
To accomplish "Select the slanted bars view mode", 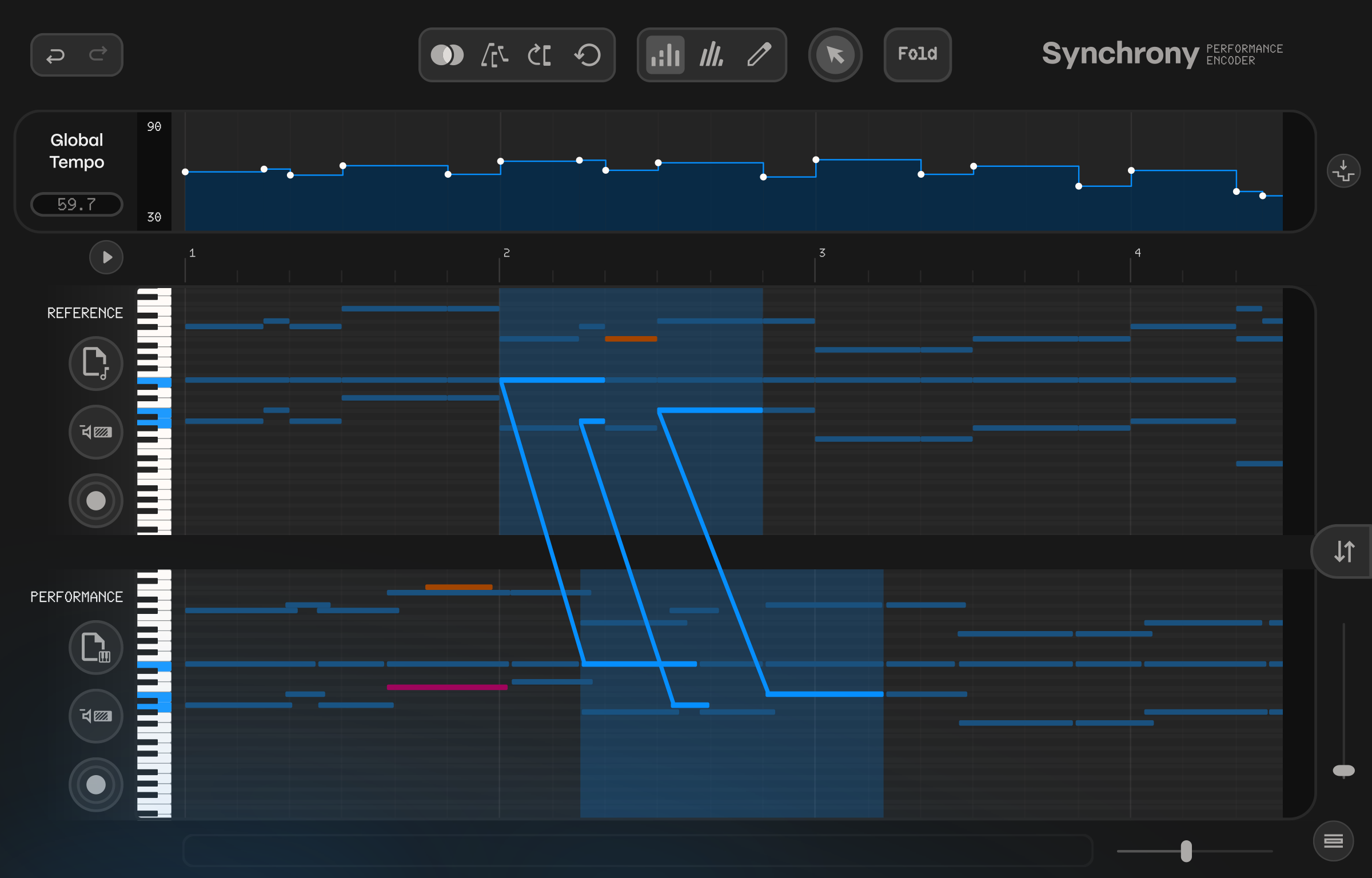I will (712, 55).
